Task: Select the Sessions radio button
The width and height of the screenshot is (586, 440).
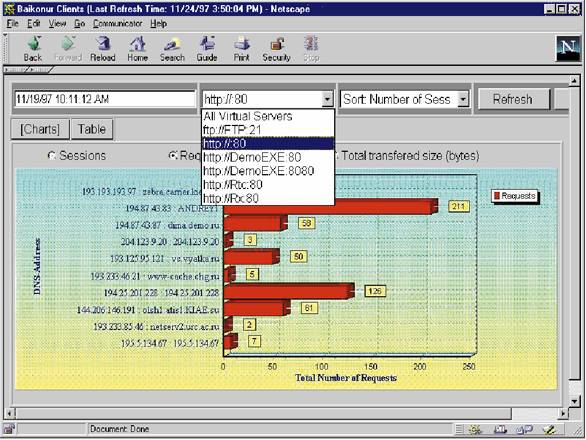Action: tap(52, 155)
